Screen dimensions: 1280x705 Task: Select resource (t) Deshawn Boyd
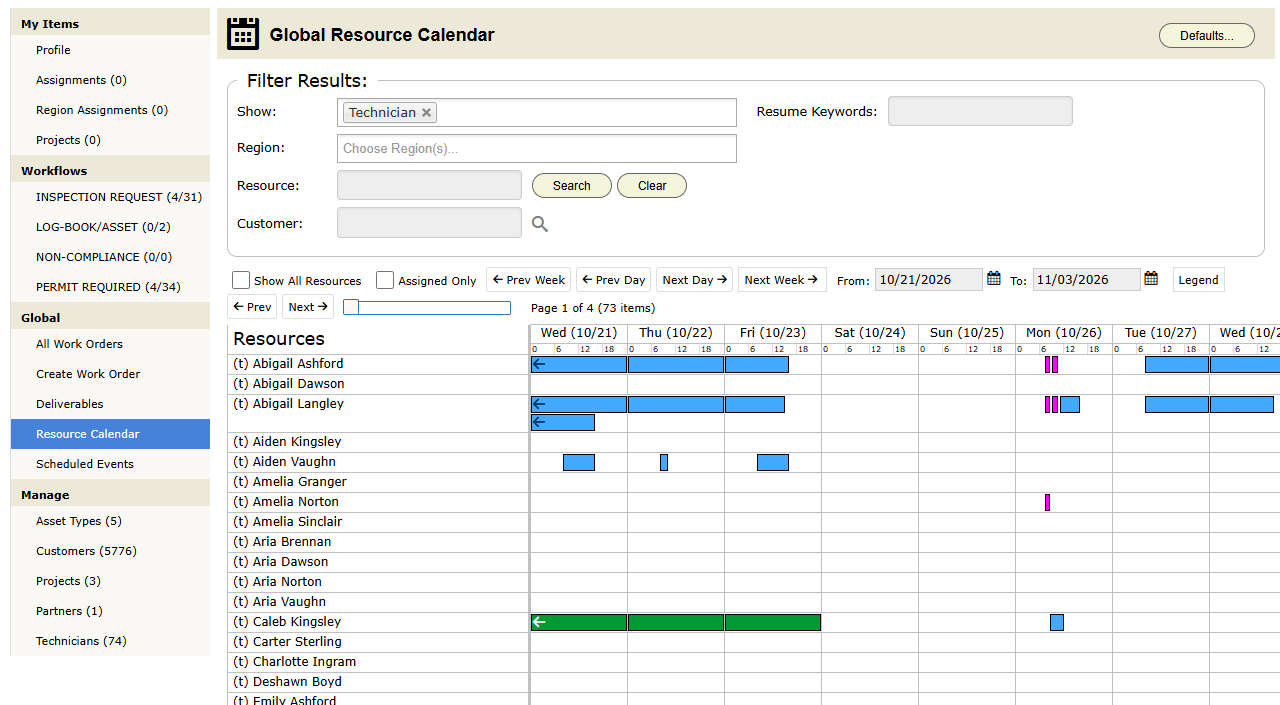tap(287, 682)
